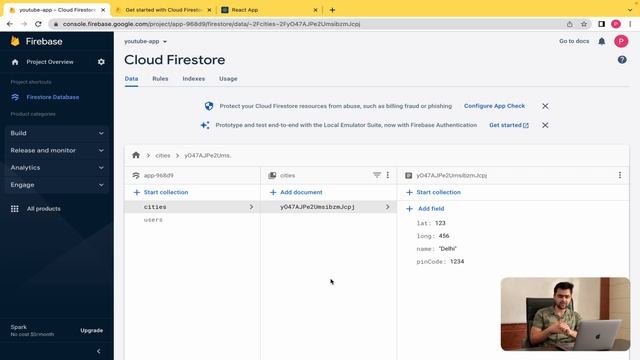This screenshot has width=640, height=360.
Task: Expand the Analytics section
Action: [57, 167]
